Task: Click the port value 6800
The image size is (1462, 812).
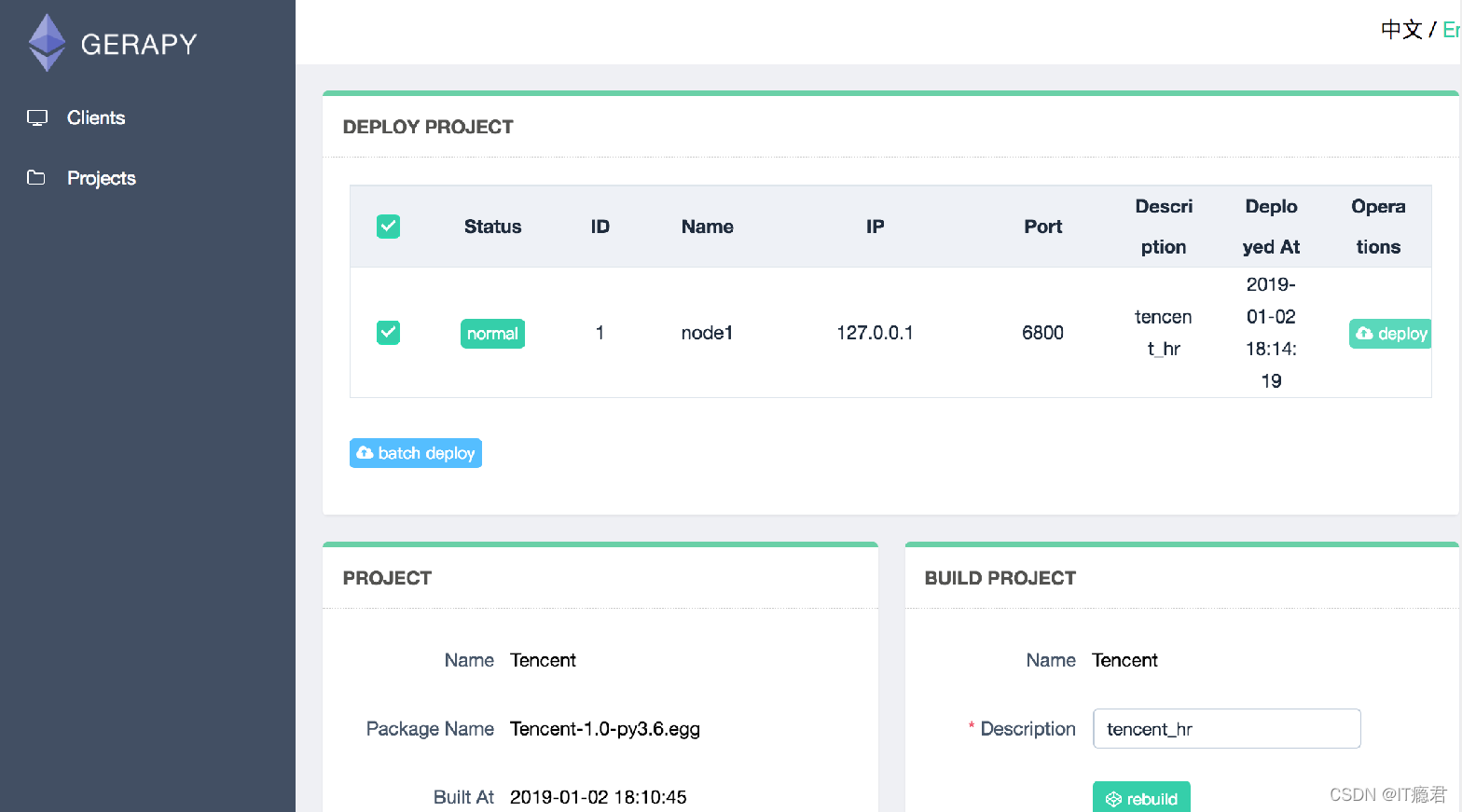Action: 1042,333
